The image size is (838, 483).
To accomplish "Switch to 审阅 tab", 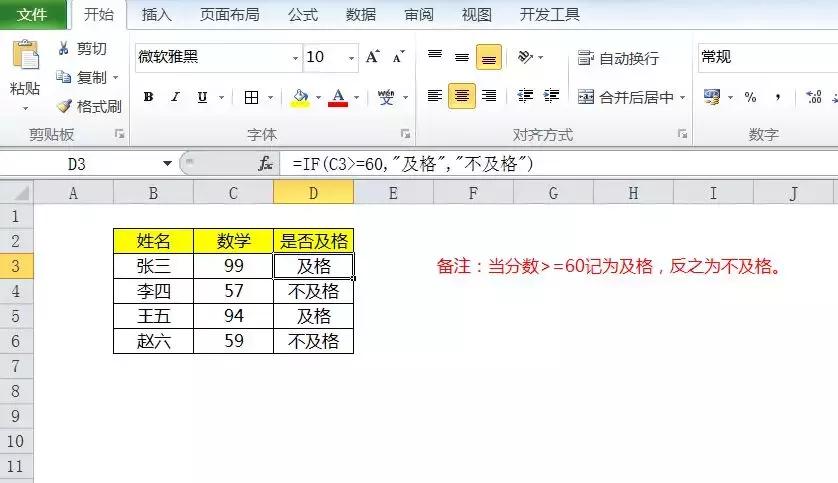I will [x=419, y=15].
